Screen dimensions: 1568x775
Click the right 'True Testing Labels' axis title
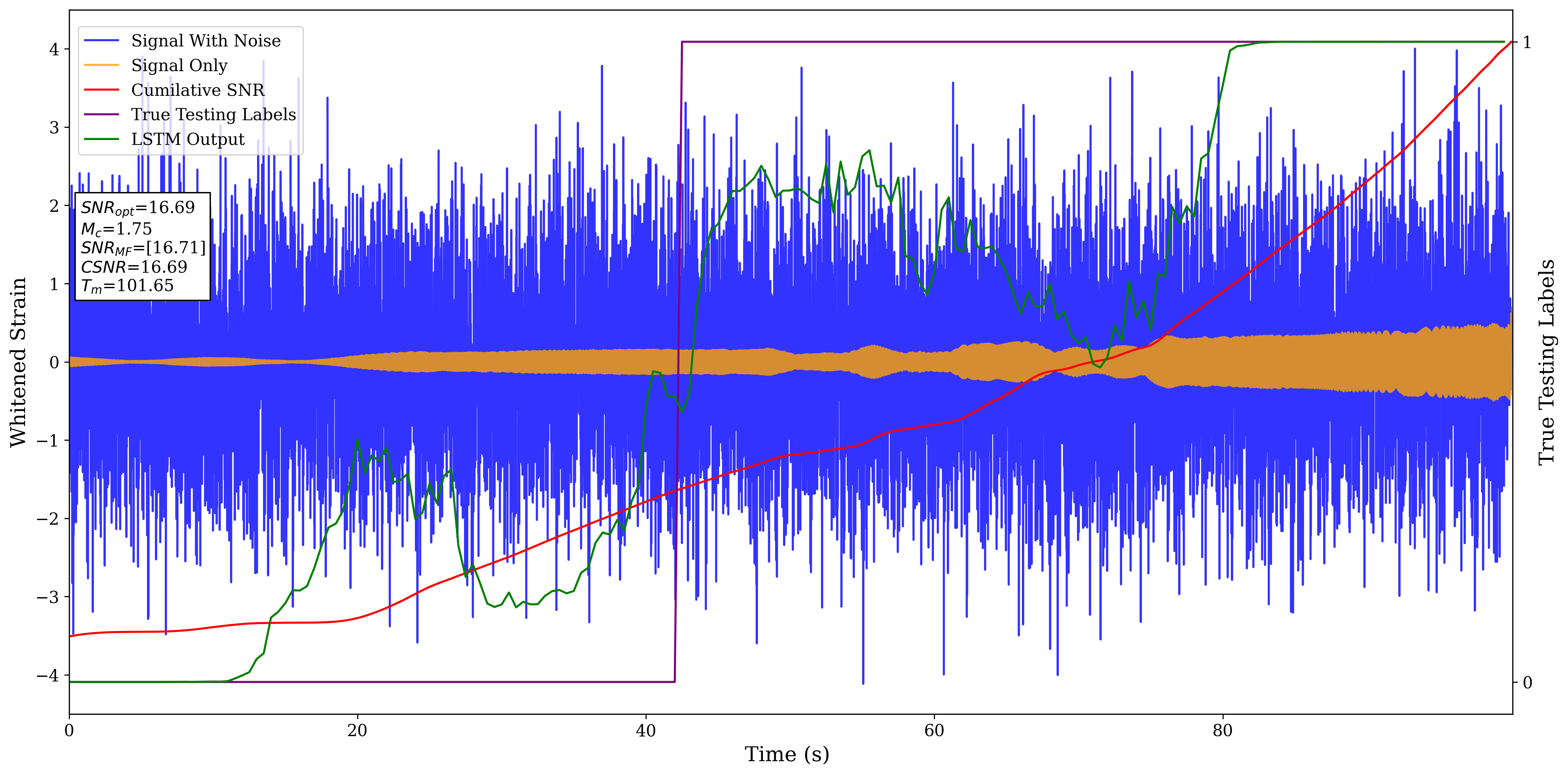coord(1547,362)
